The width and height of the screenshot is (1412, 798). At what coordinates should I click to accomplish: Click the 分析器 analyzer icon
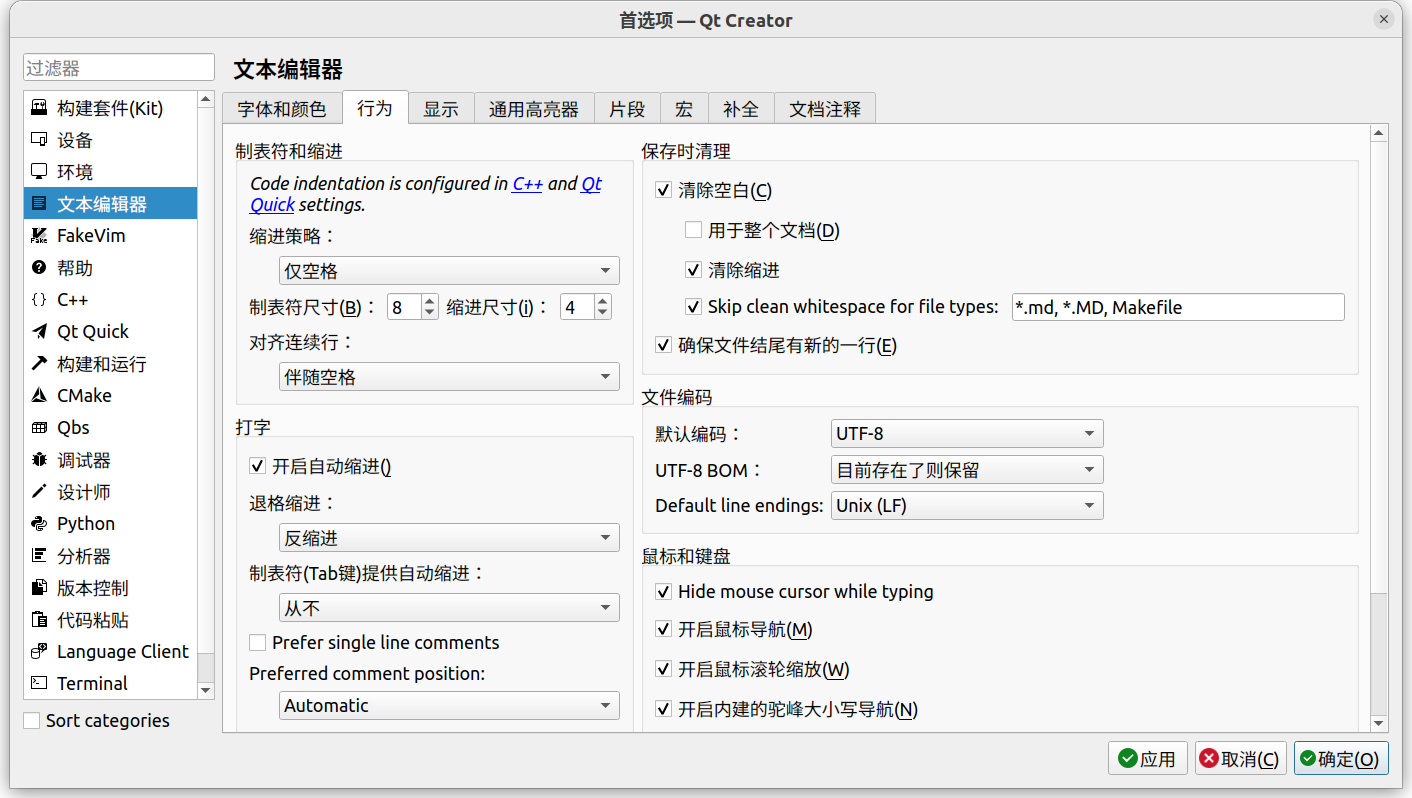click(x=39, y=556)
